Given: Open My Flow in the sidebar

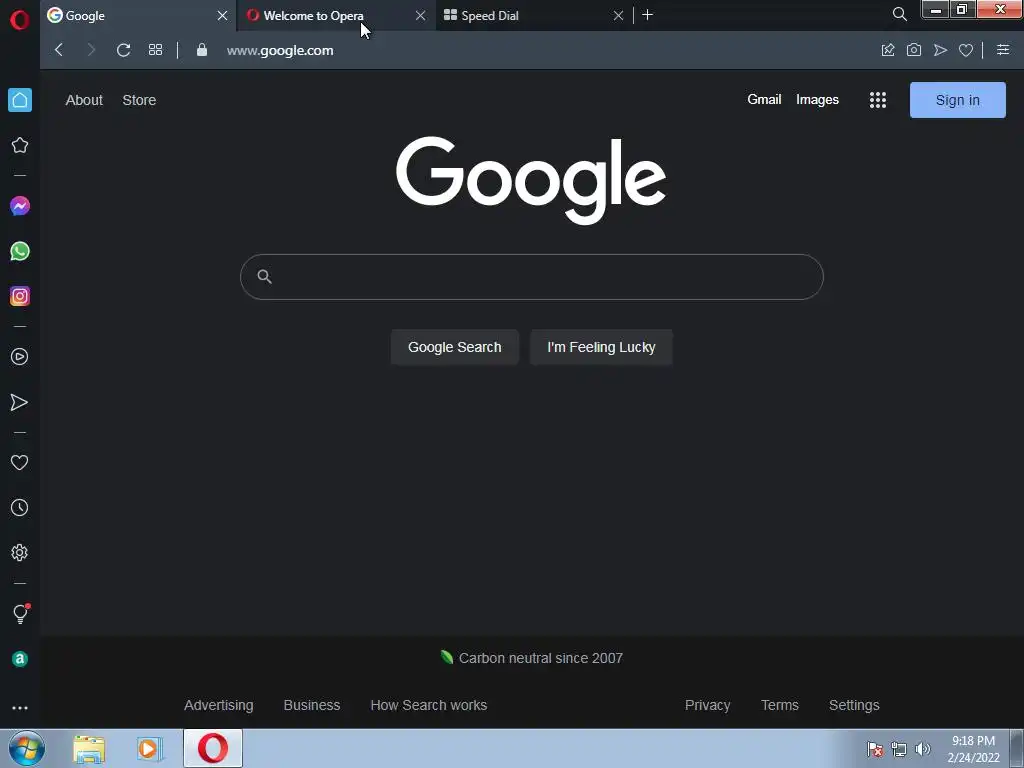Looking at the screenshot, I should 20,402.
